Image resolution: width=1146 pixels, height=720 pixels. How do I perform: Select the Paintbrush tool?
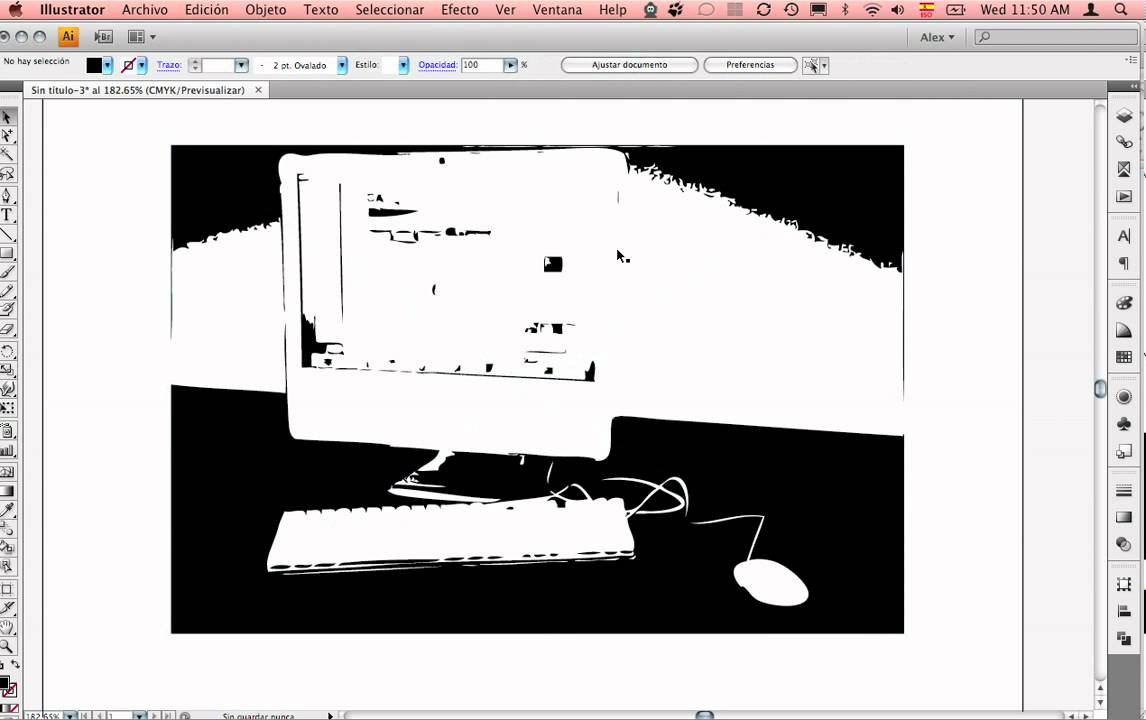(x=7, y=272)
